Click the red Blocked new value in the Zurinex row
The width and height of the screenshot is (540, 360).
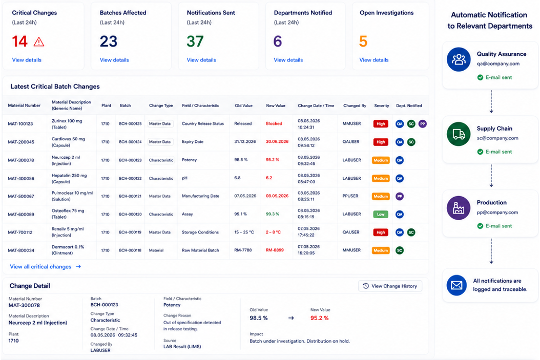point(274,123)
